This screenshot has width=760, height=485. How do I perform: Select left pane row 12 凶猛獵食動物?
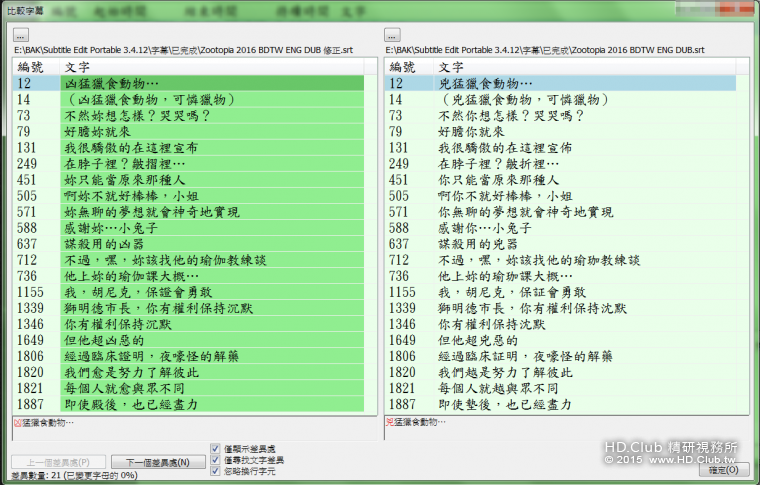tap(189, 83)
